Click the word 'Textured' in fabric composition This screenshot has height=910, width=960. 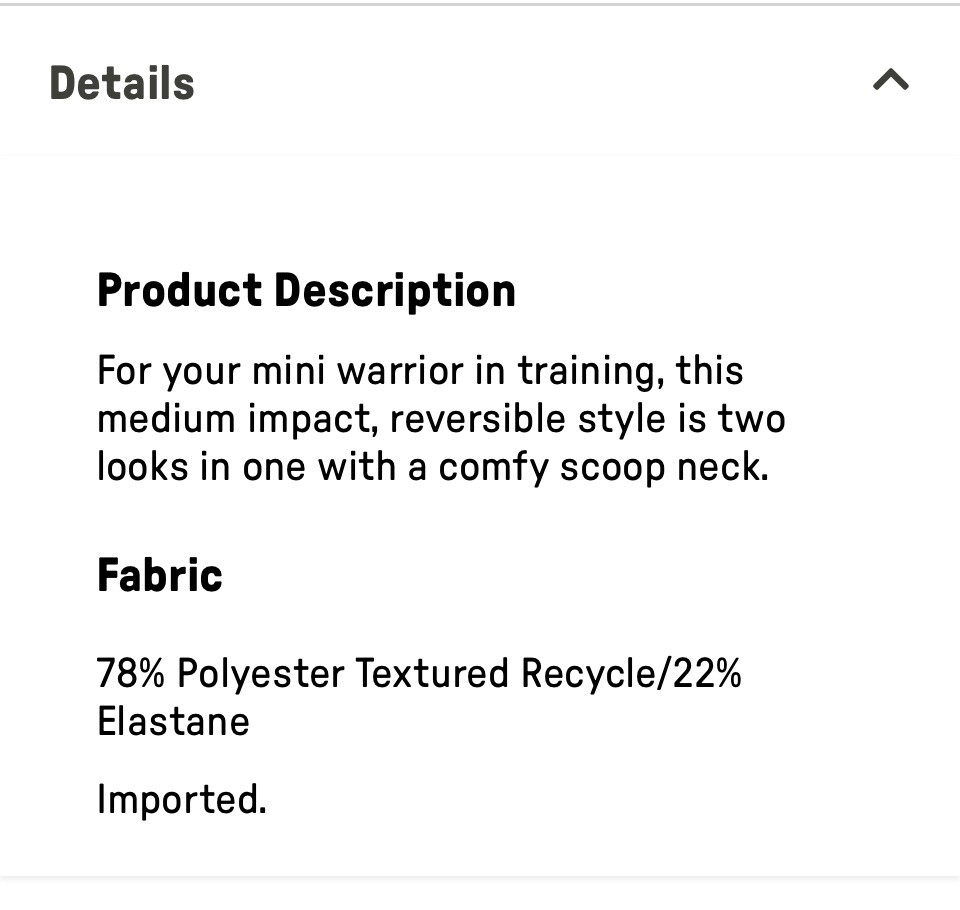coord(432,673)
